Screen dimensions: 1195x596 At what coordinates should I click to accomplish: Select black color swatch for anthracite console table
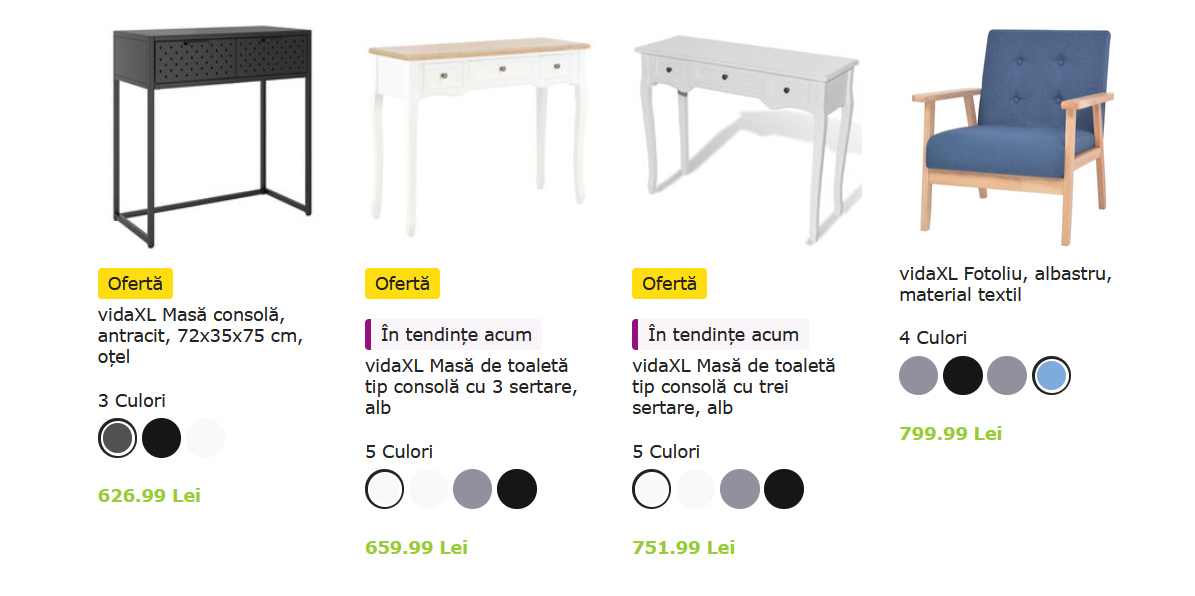[162, 437]
